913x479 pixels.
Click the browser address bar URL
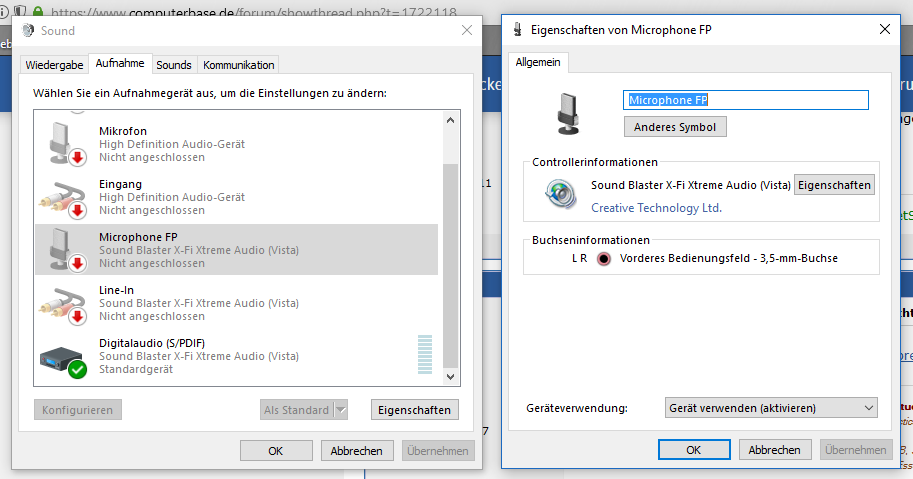tap(254, 12)
